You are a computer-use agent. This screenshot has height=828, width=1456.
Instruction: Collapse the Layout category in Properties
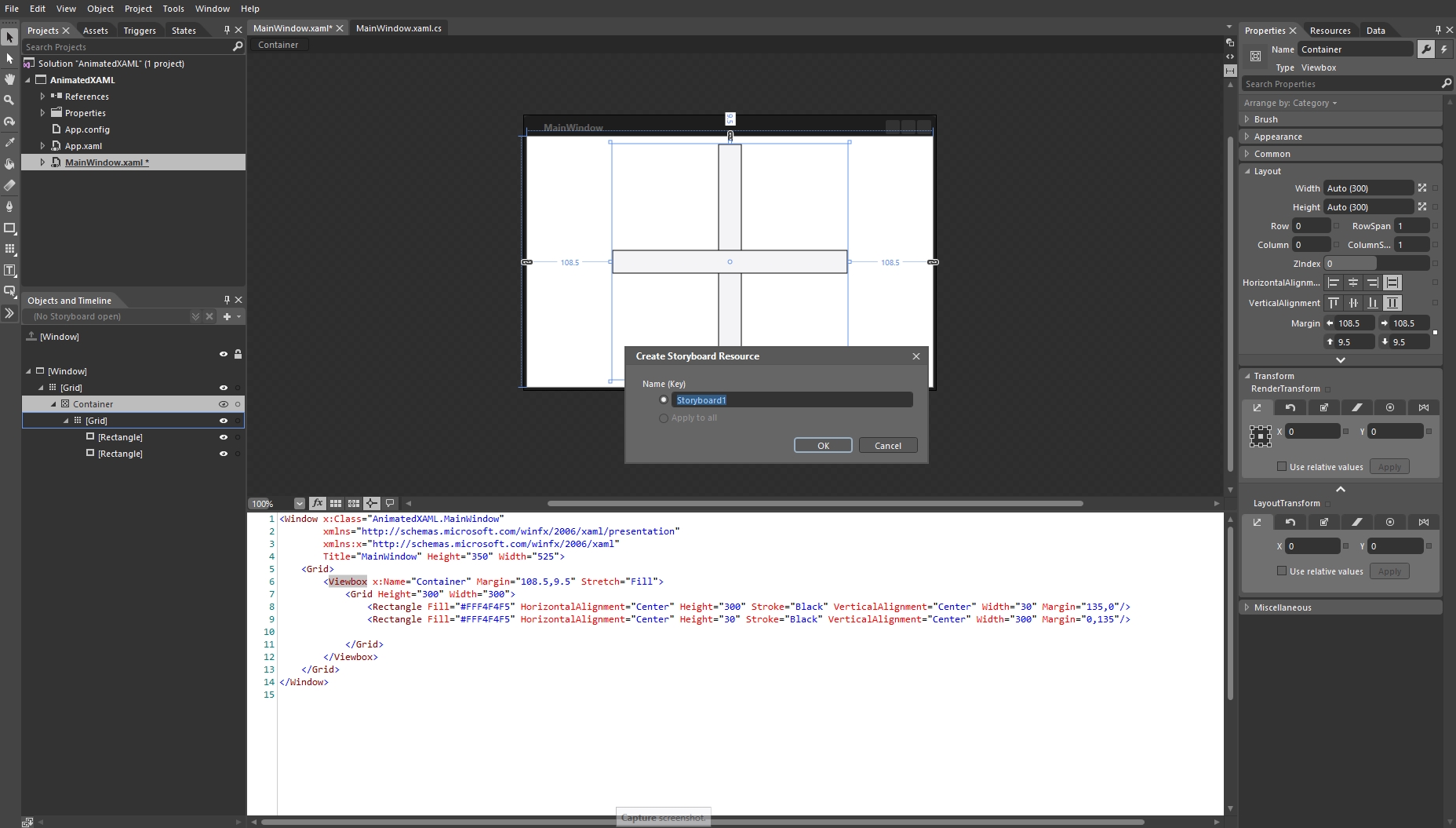click(x=1249, y=171)
